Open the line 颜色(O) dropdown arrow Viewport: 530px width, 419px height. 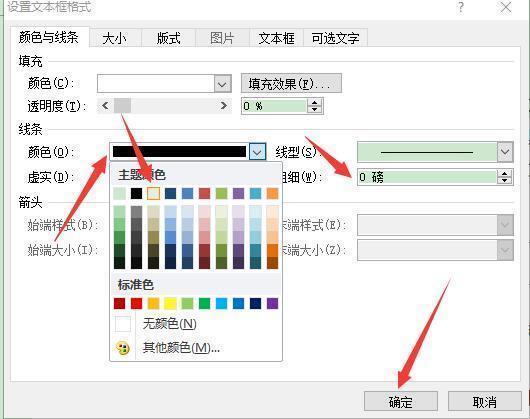point(257,152)
